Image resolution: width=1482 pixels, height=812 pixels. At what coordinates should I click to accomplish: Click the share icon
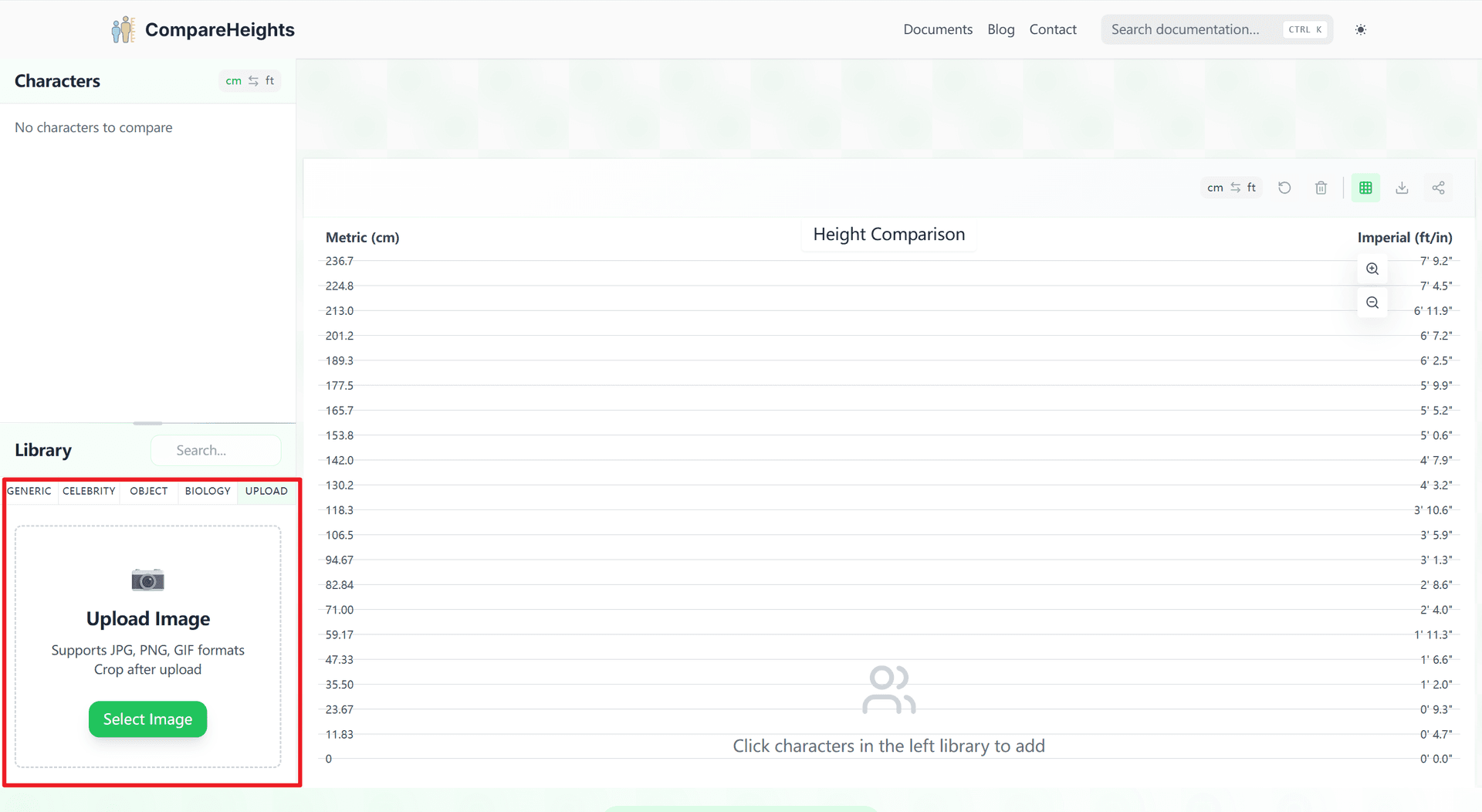pyautogui.click(x=1438, y=188)
